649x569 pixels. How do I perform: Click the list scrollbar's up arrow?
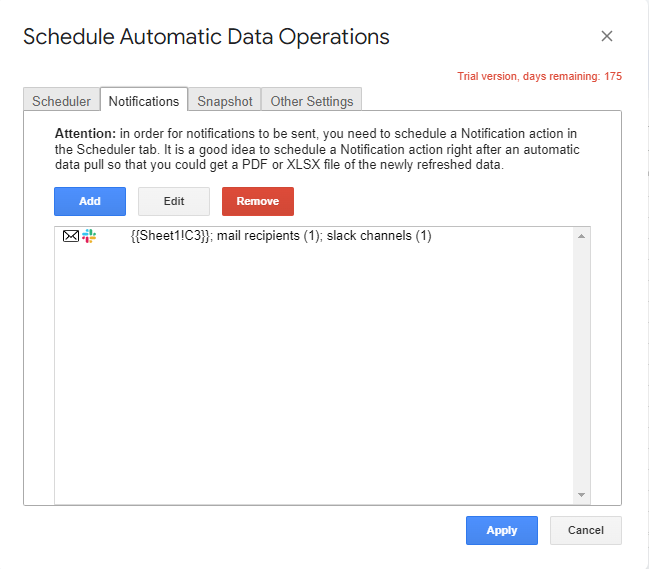pyautogui.click(x=581, y=236)
